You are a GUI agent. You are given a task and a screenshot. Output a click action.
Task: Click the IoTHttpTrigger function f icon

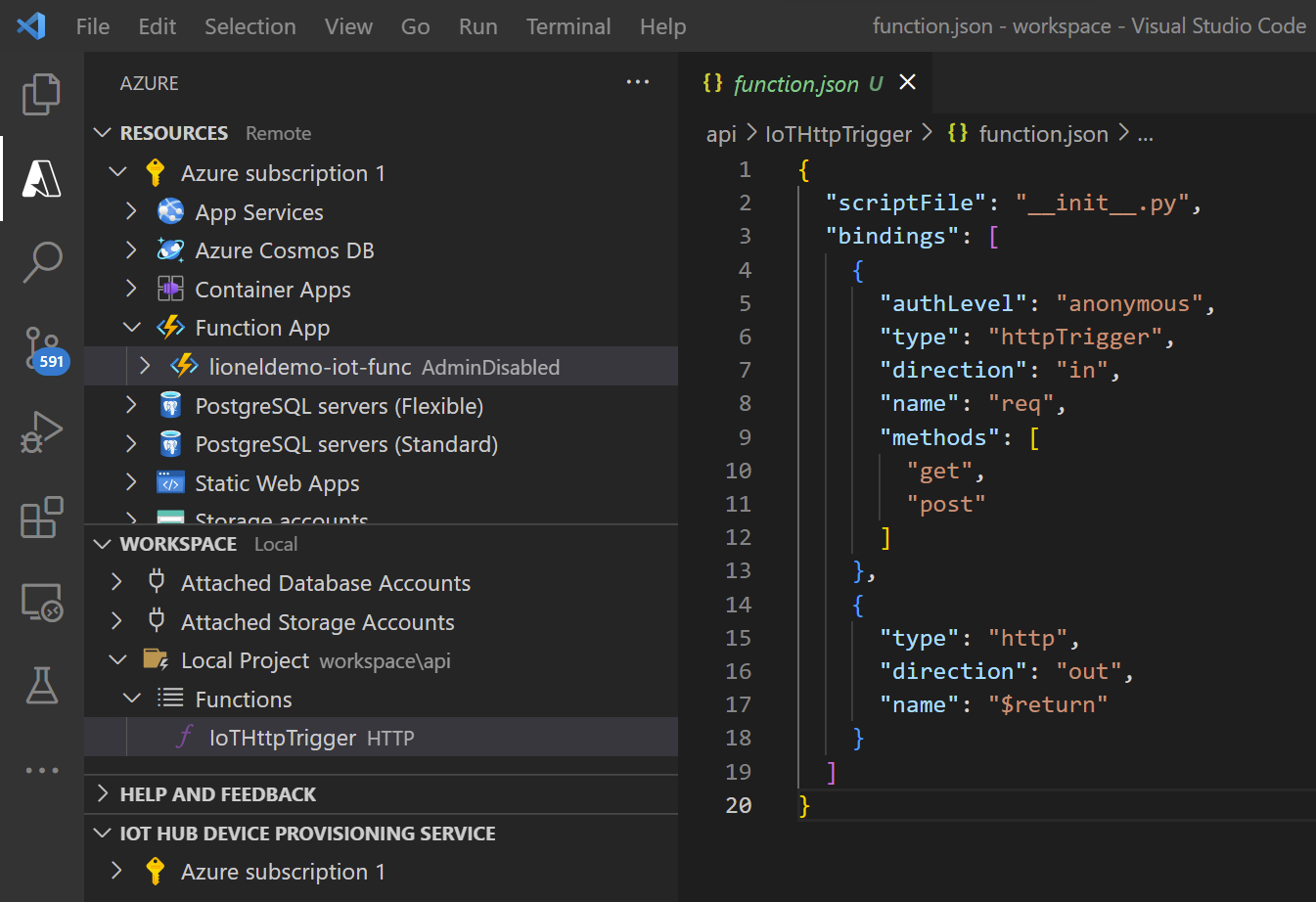pyautogui.click(x=184, y=737)
